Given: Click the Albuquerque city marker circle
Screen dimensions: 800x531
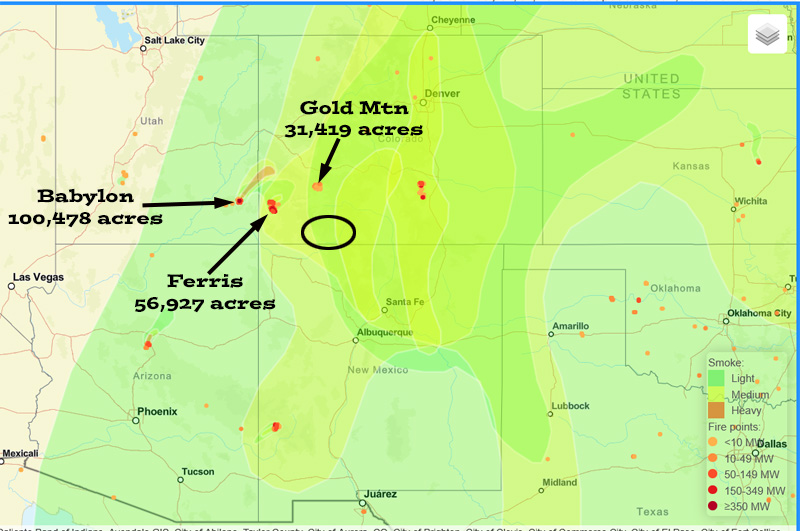Looking at the screenshot, I should pyautogui.click(x=356, y=340).
